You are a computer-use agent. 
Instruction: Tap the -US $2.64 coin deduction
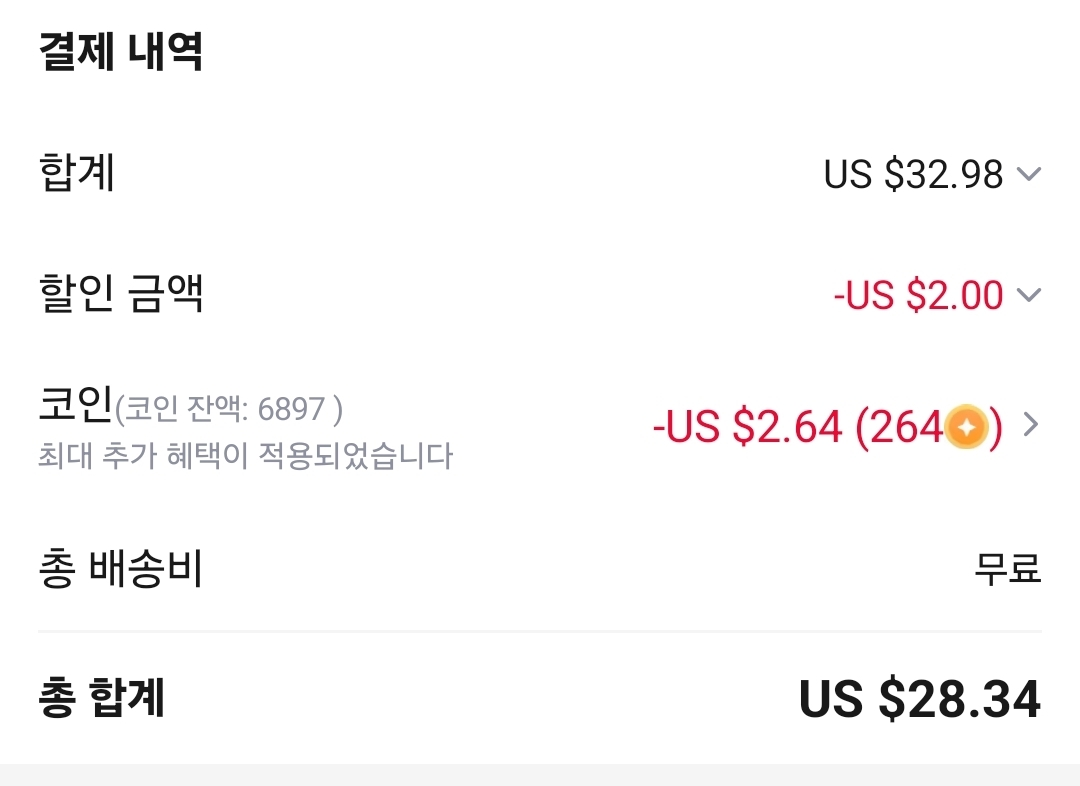coord(748,428)
